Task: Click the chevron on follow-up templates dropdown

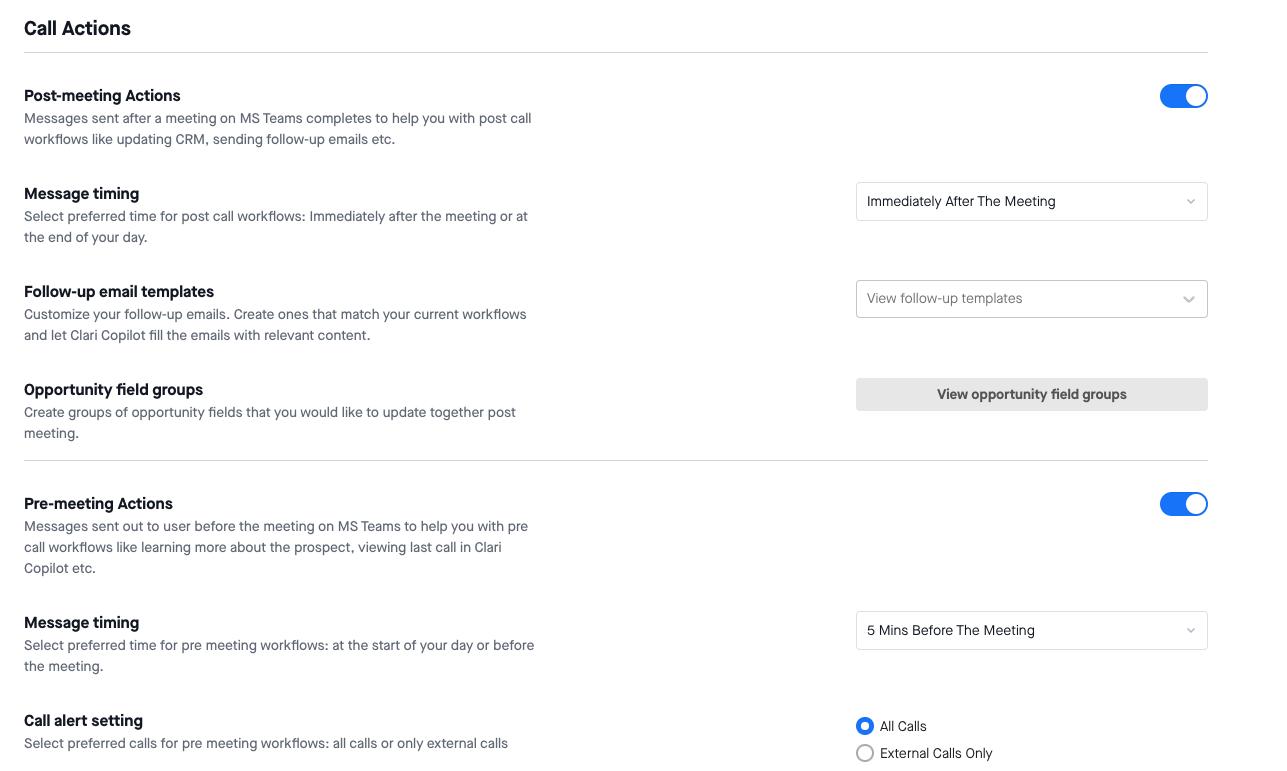Action: (x=1189, y=298)
